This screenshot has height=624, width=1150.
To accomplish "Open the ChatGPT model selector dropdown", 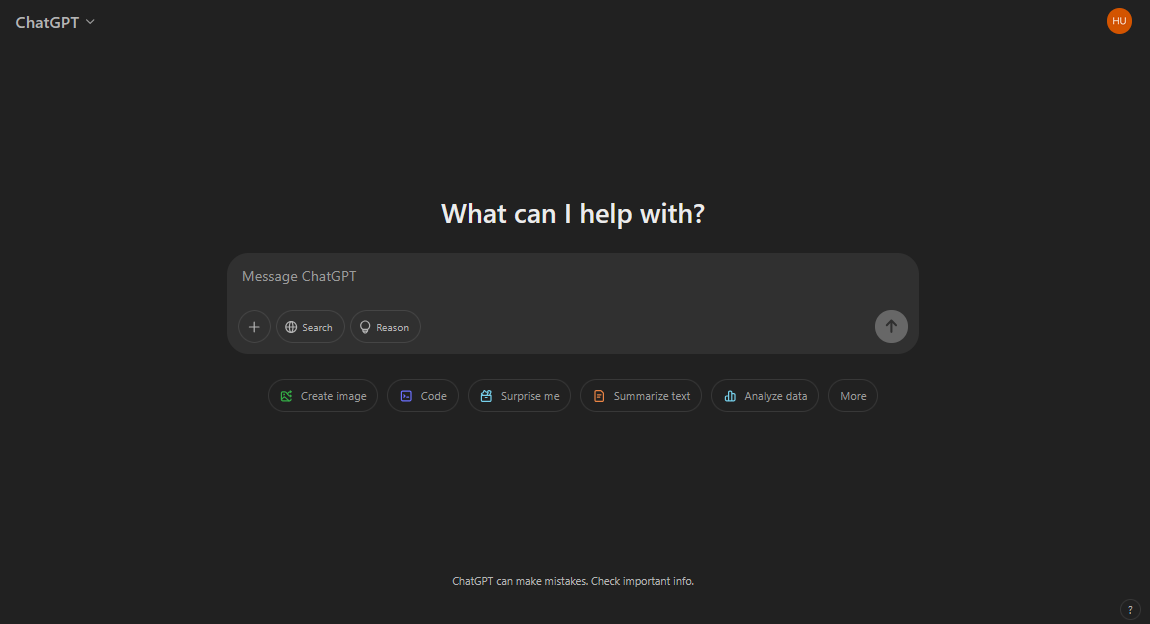I will click(x=55, y=23).
